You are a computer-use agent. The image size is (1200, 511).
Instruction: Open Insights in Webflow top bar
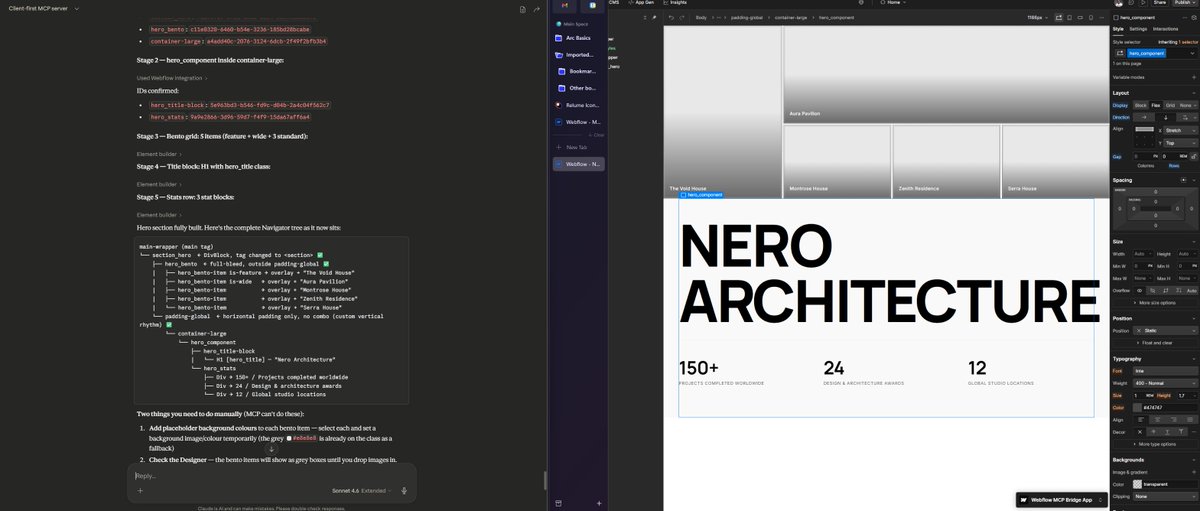pos(675,3)
